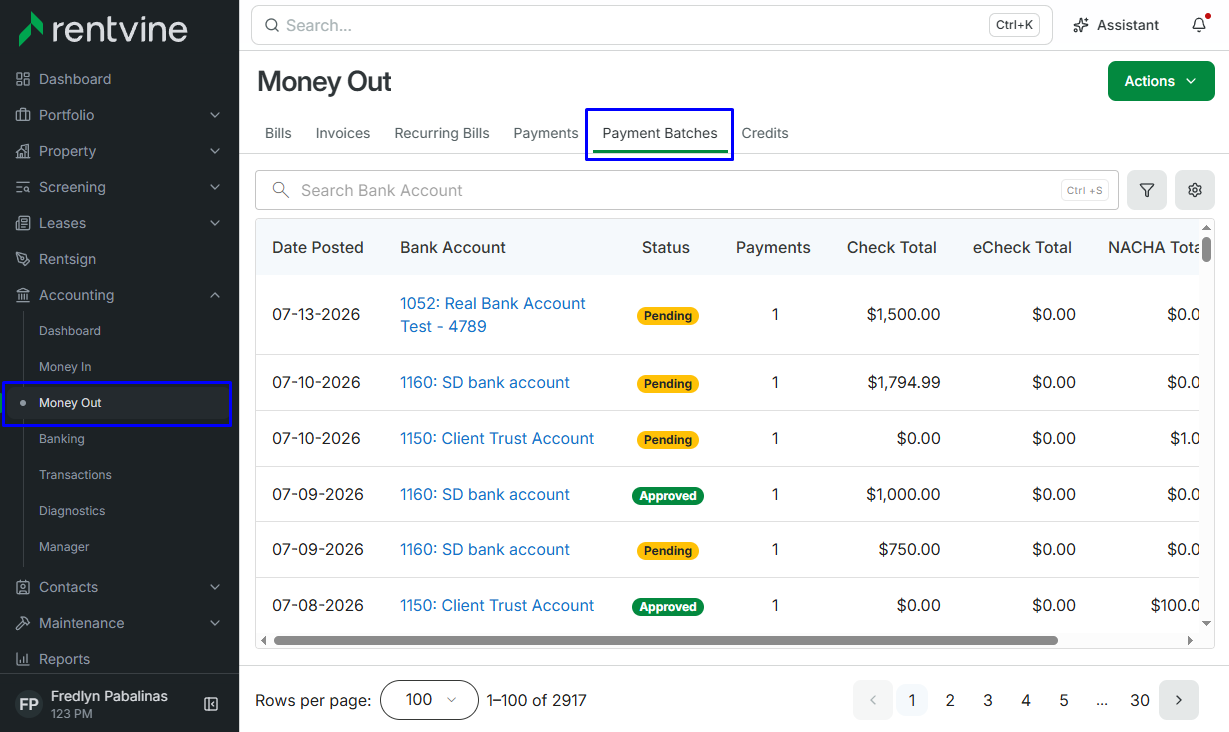Open 1150: Client Trust Account dated 07-10-2026

click(497, 438)
